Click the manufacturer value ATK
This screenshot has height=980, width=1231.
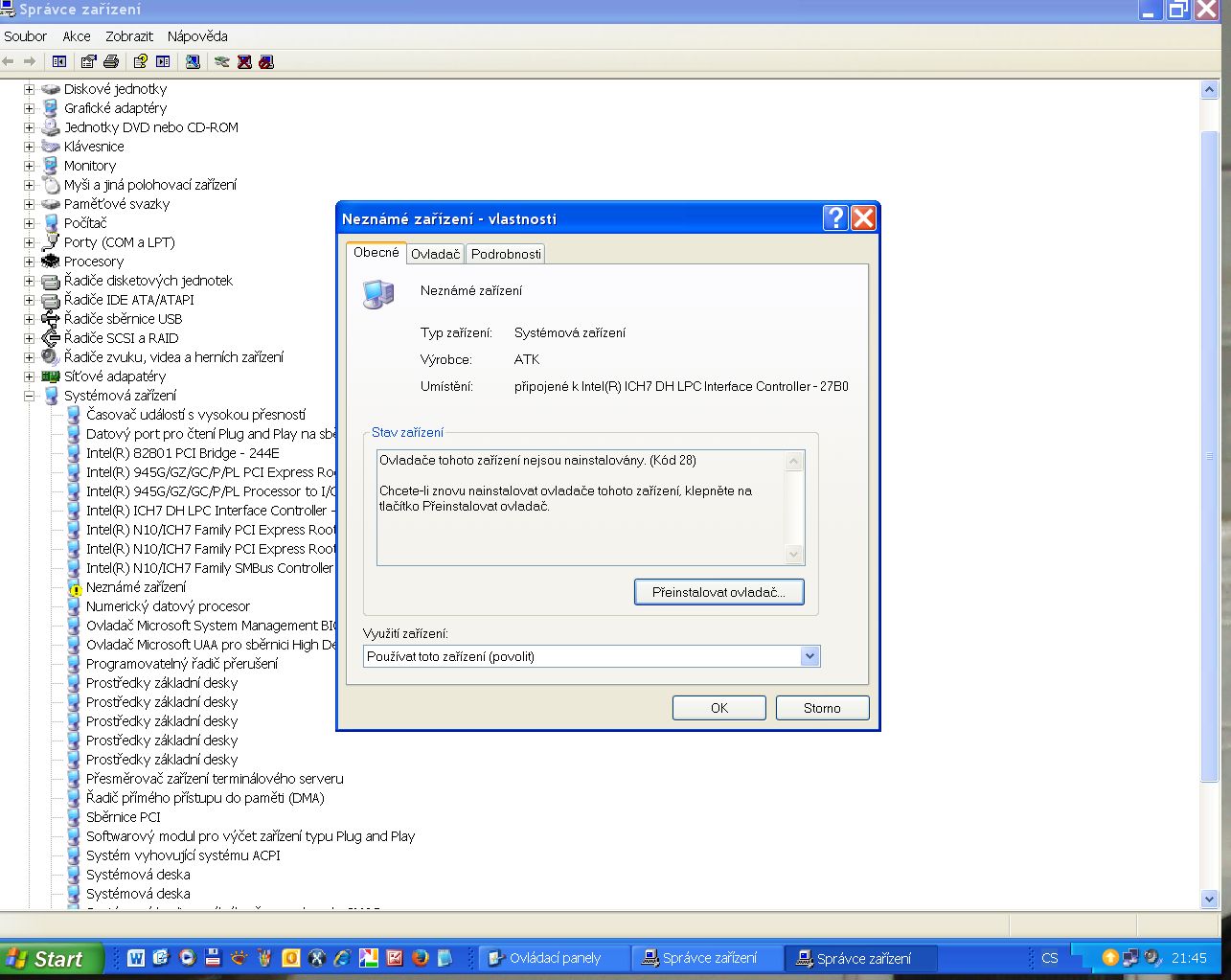[x=527, y=359]
